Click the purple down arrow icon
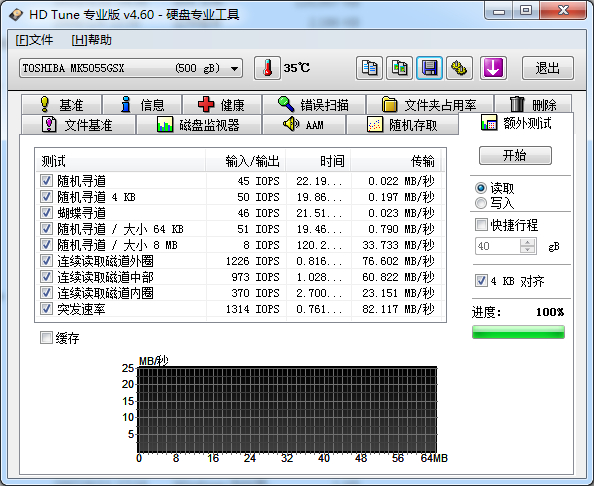This screenshot has height=486, width=594. point(493,68)
